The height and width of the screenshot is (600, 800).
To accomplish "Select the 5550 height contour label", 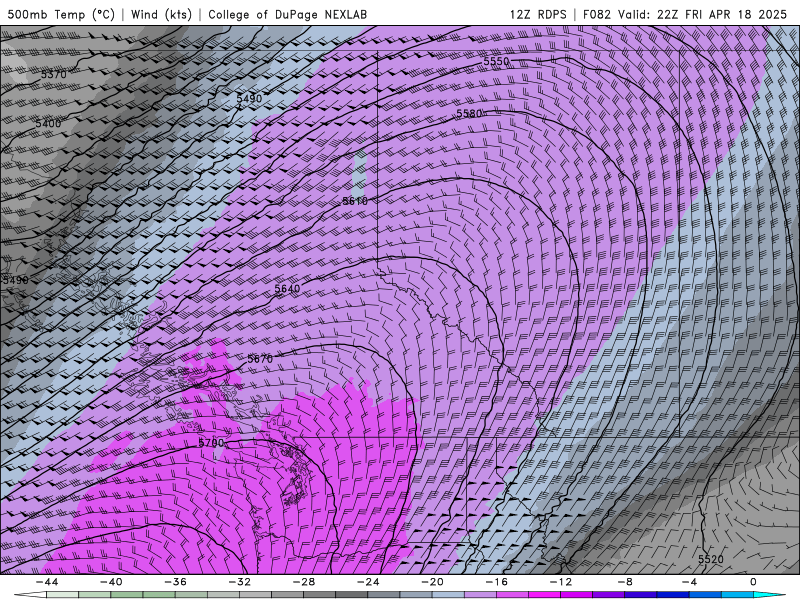I will pos(496,61).
